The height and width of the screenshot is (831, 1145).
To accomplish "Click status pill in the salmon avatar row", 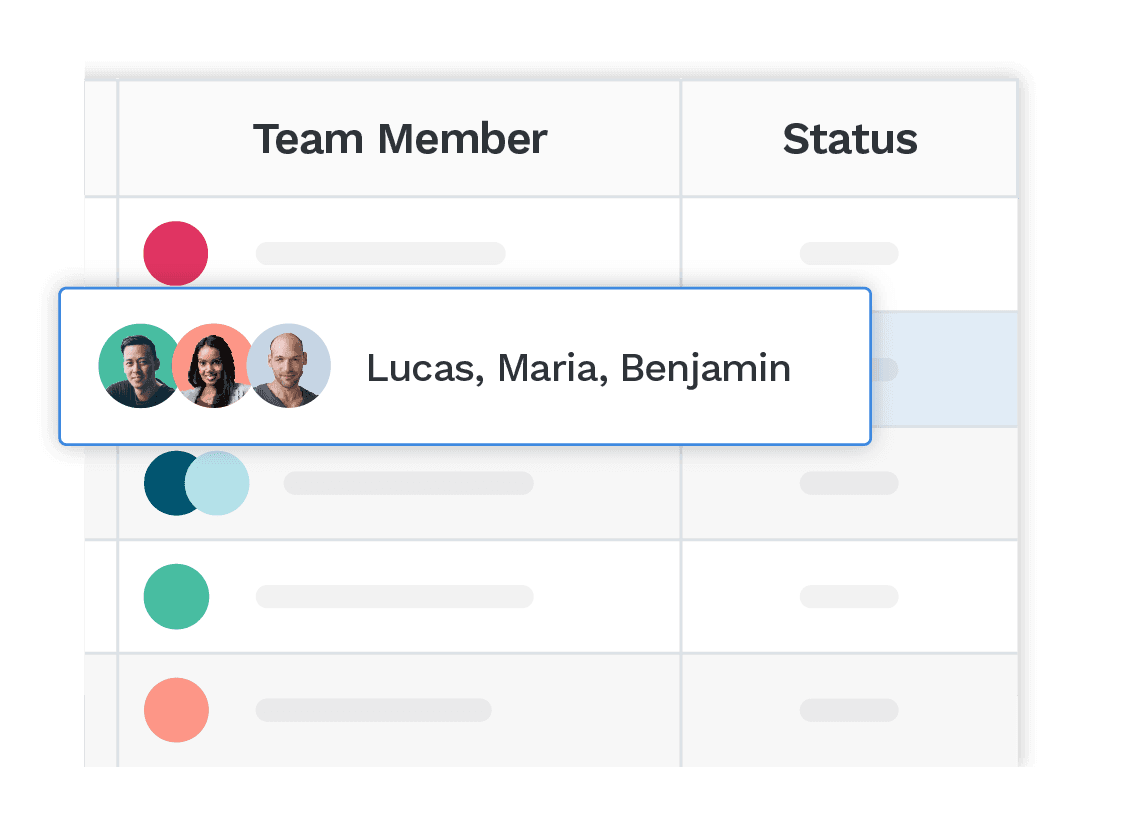I will [849, 710].
